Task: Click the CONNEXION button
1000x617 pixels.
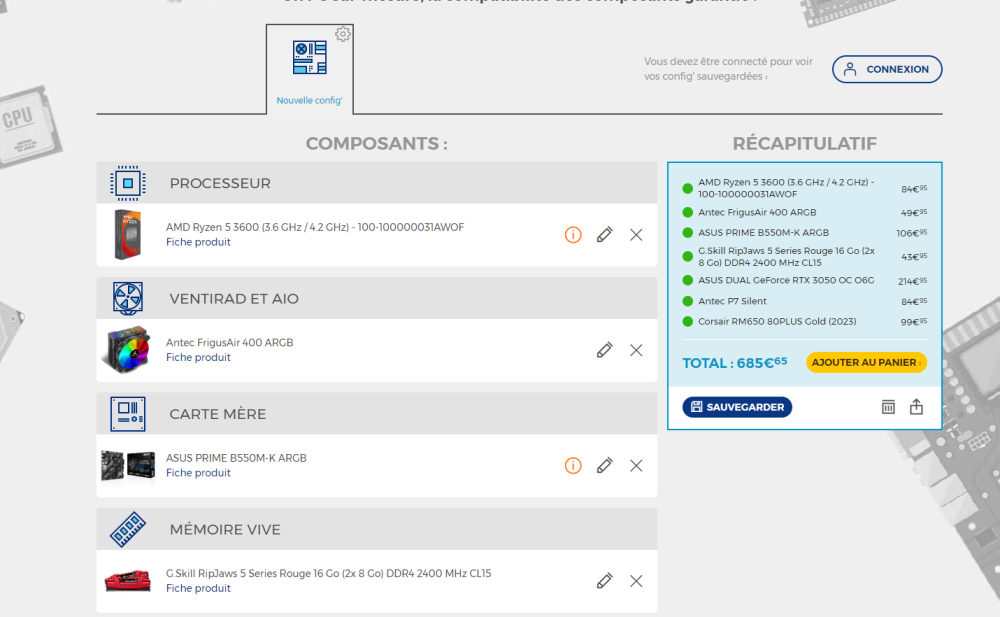Action: pos(887,69)
